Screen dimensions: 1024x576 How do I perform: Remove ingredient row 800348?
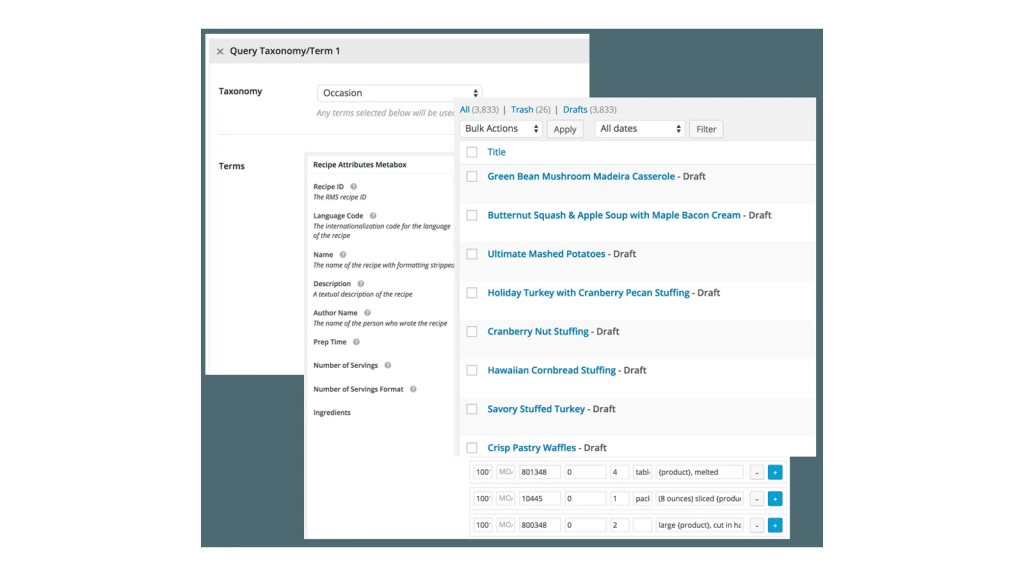[x=757, y=525]
